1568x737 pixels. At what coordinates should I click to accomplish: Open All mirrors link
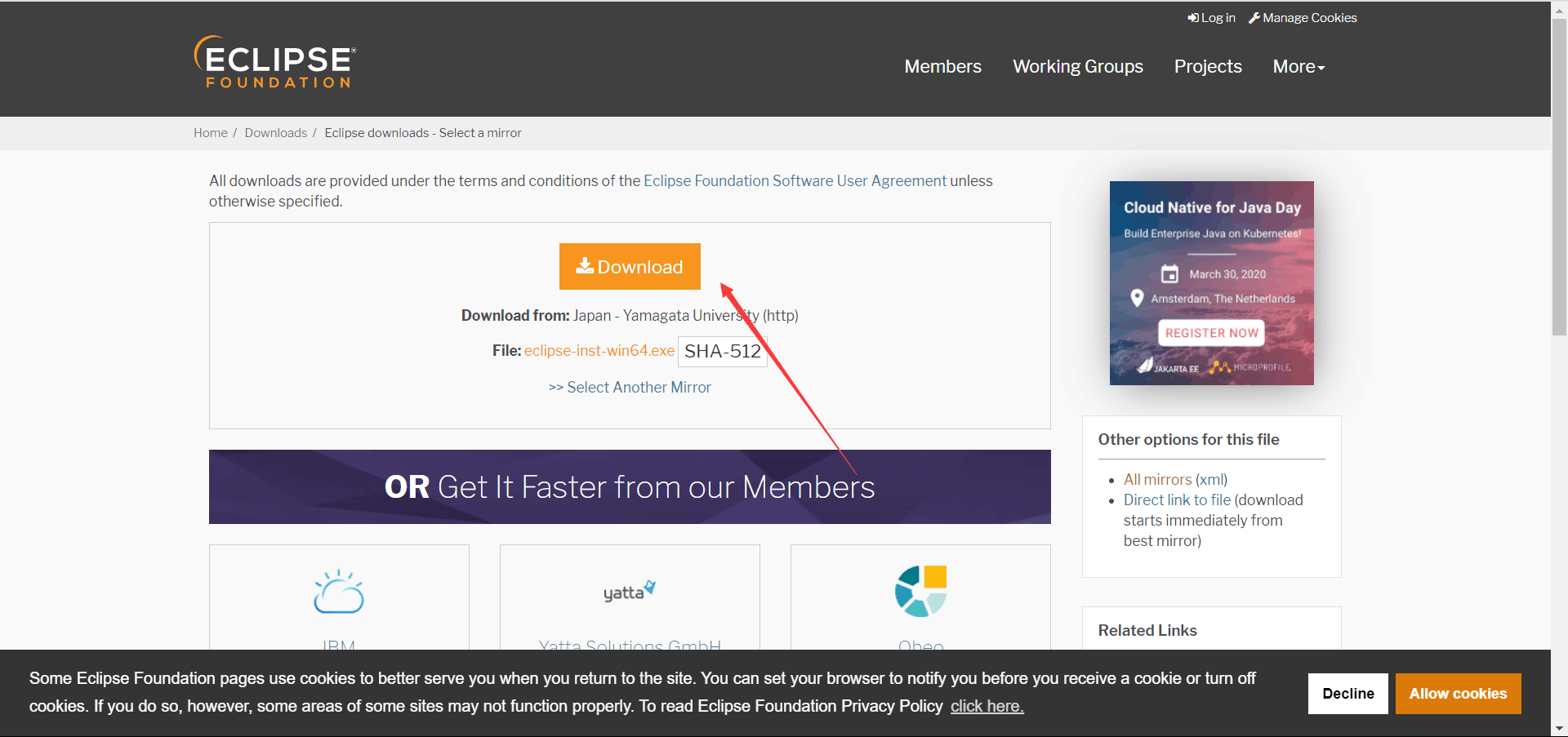coord(1157,480)
